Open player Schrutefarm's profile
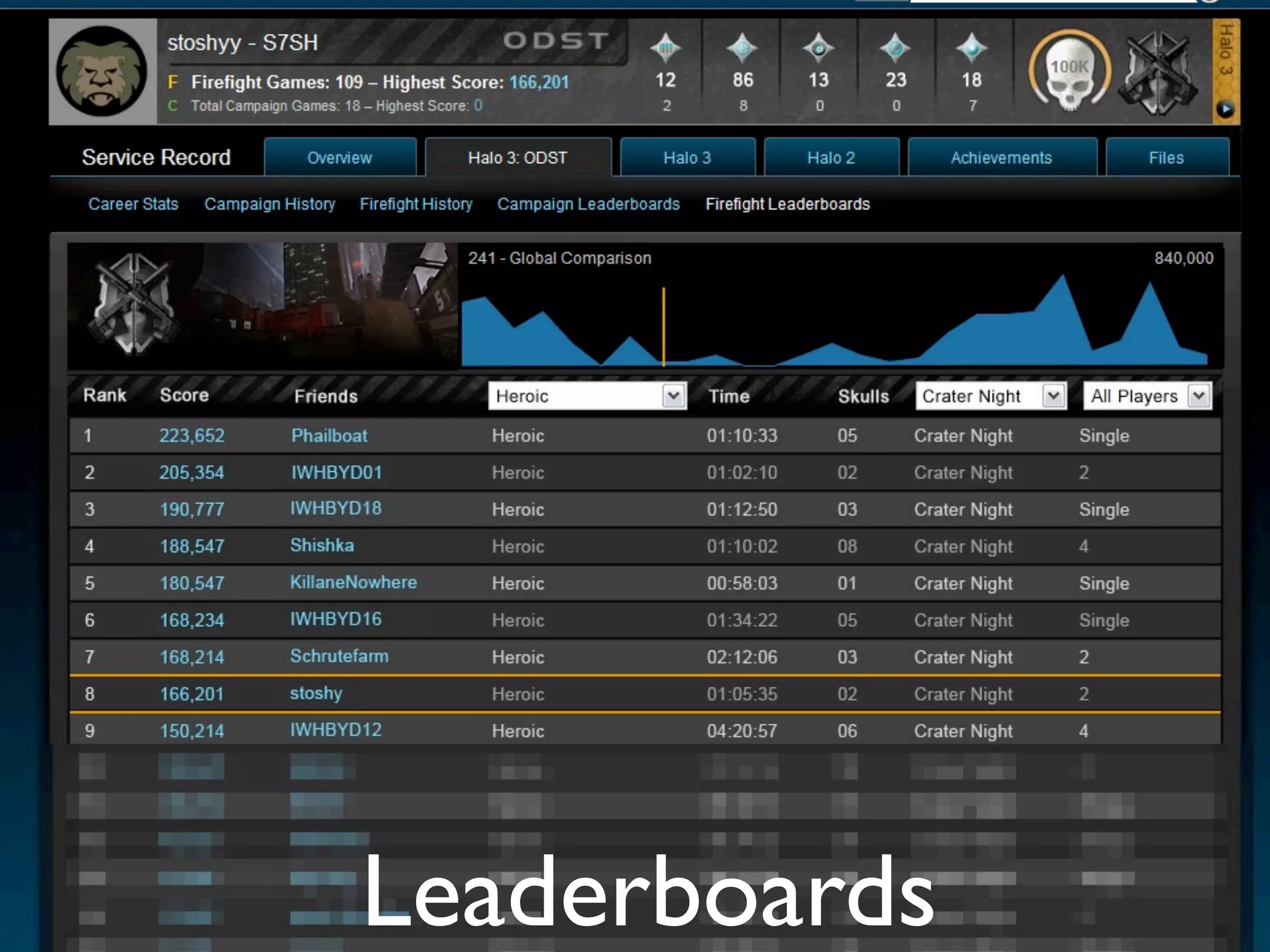 pyautogui.click(x=339, y=656)
